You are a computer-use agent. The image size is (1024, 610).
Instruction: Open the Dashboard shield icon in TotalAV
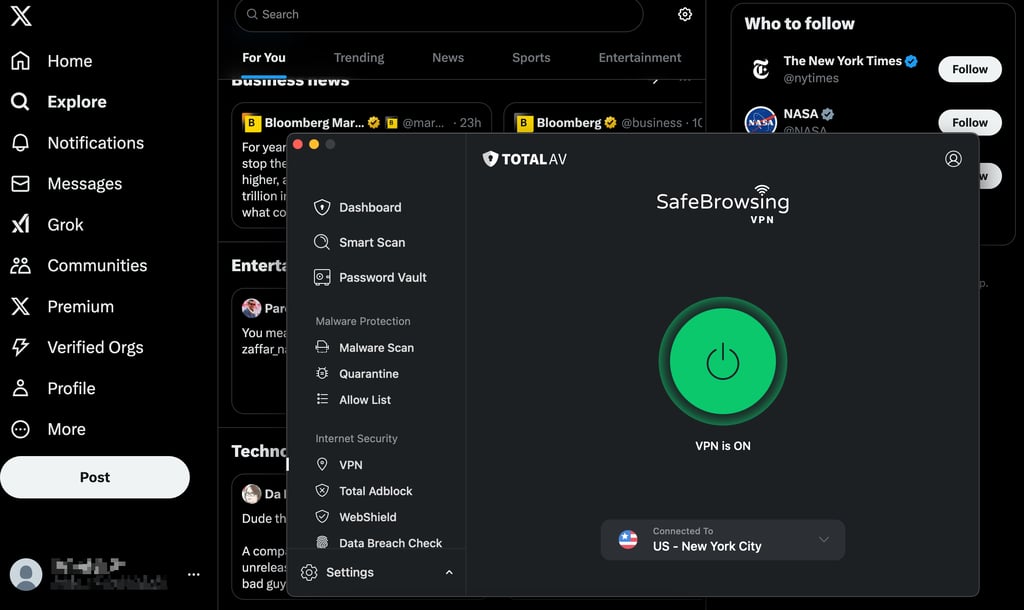click(x=322, y=207)
